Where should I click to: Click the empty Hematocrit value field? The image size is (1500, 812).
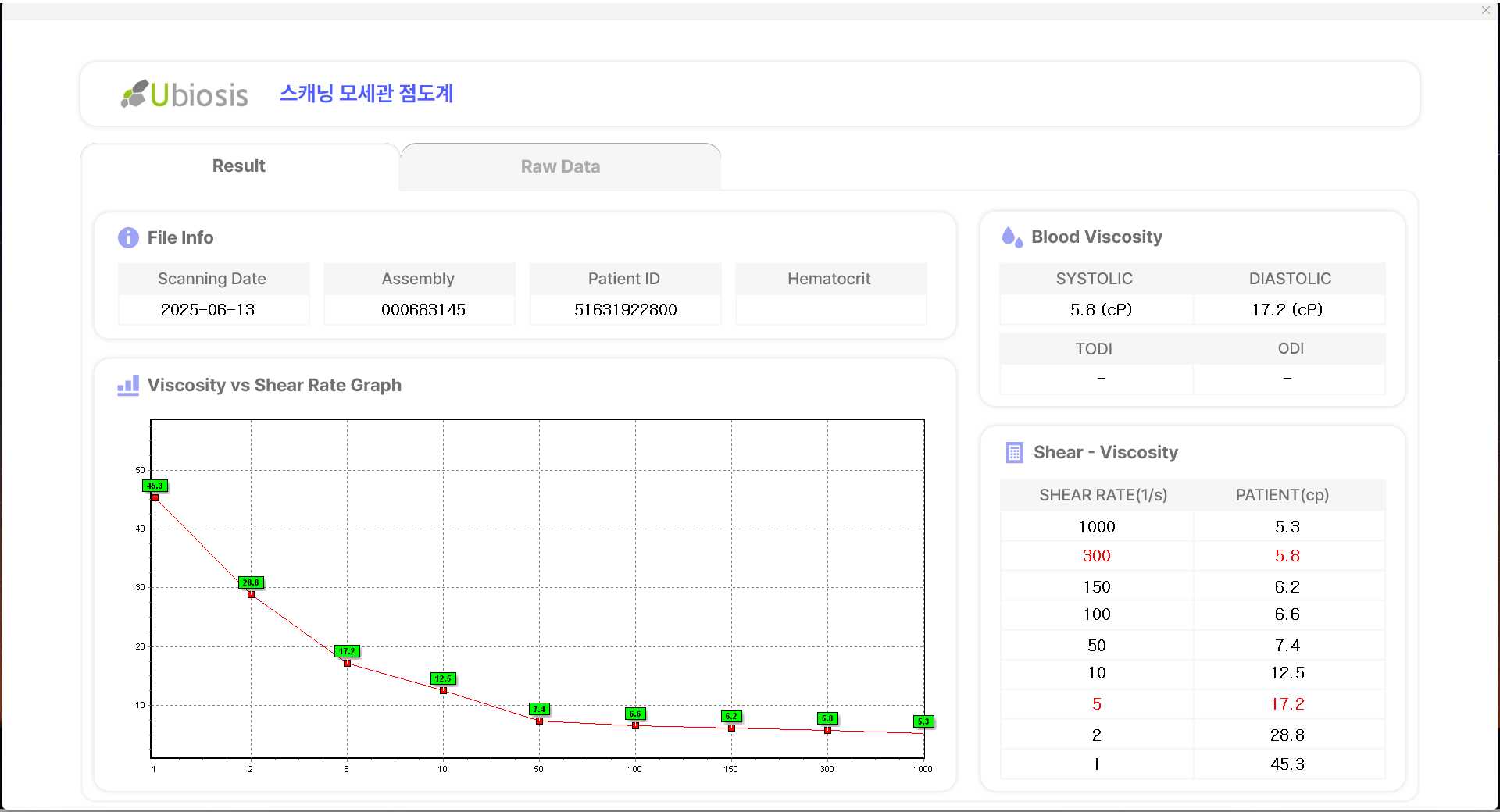[x=830, y=310]
